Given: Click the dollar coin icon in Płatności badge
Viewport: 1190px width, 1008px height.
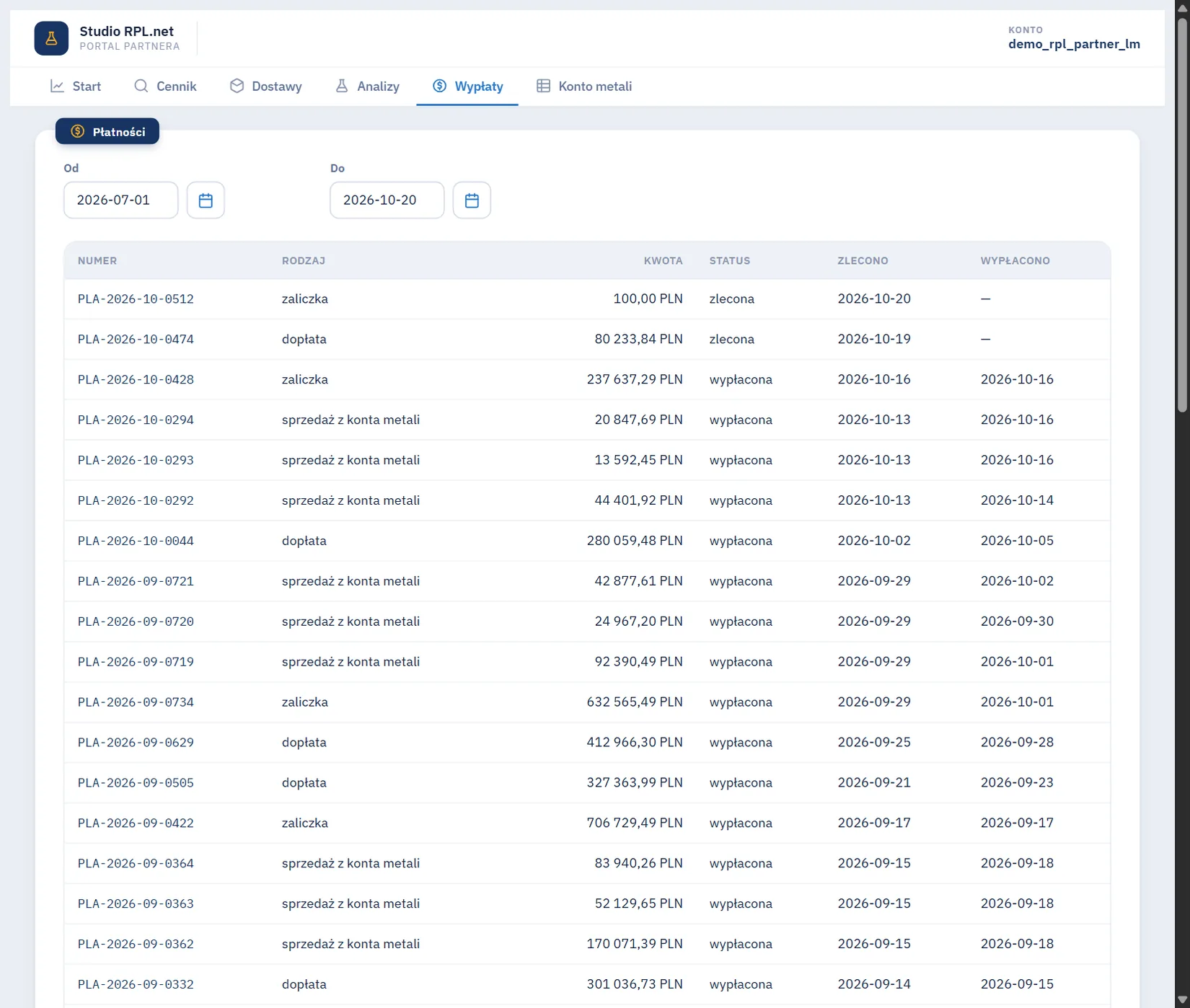Looking at the screenshot, I should coord(78,132).
